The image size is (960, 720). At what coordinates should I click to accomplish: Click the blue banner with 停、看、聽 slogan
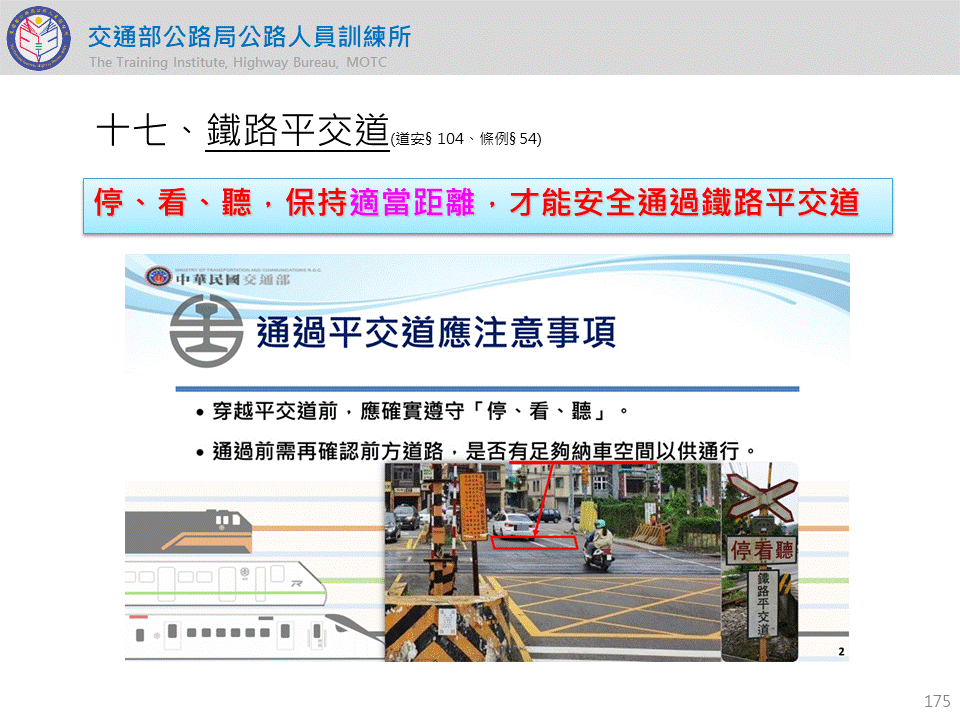(x=487, y=205)
